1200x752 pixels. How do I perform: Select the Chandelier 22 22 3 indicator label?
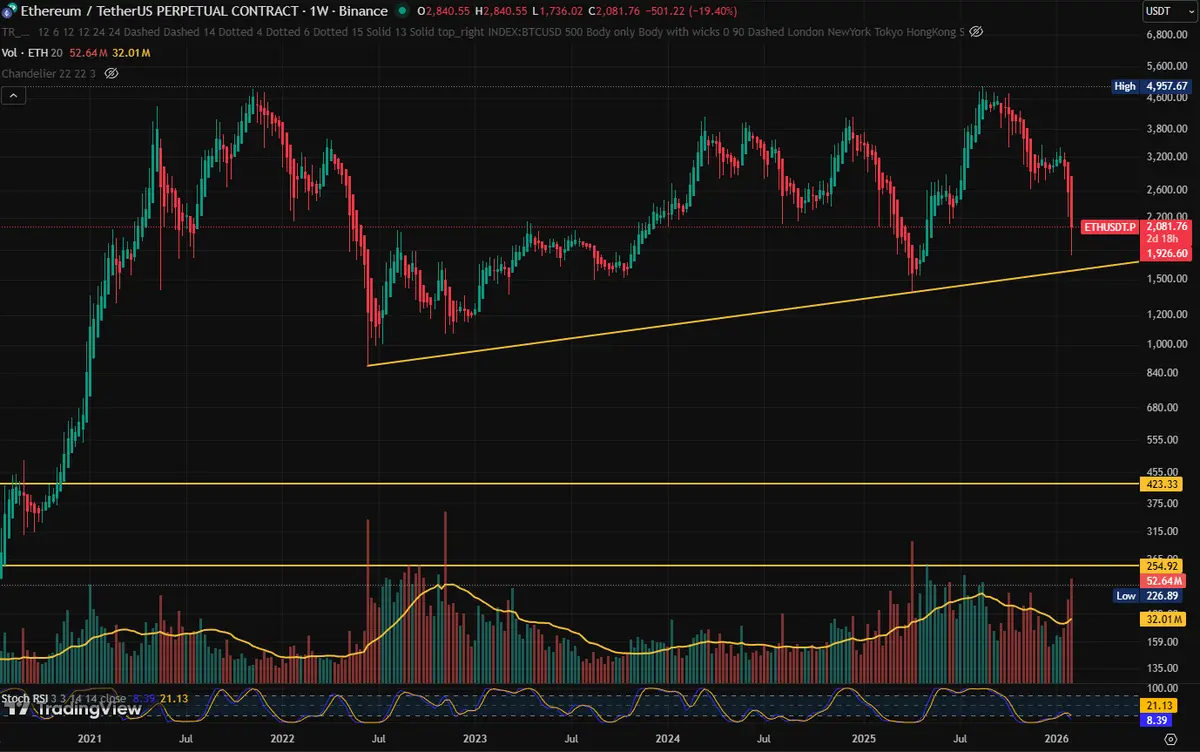(x=51, y=74)
